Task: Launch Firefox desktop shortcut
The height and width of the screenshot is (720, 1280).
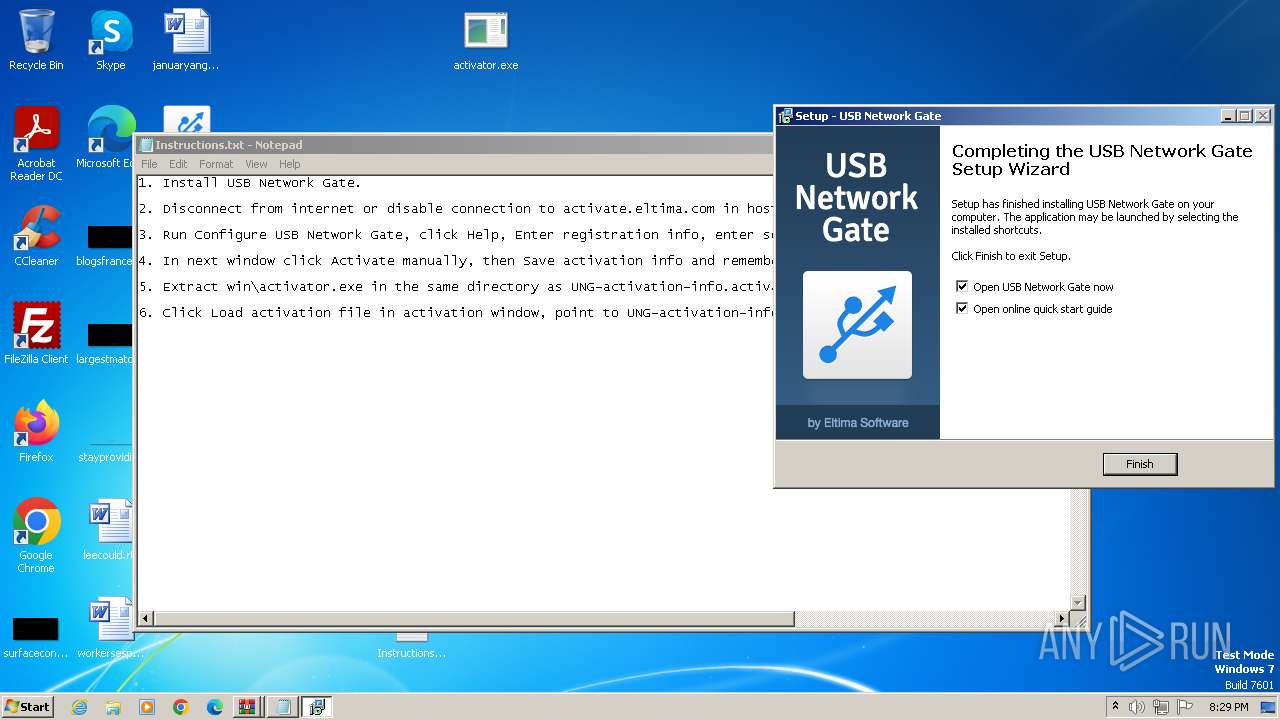Action: (36, 432)
